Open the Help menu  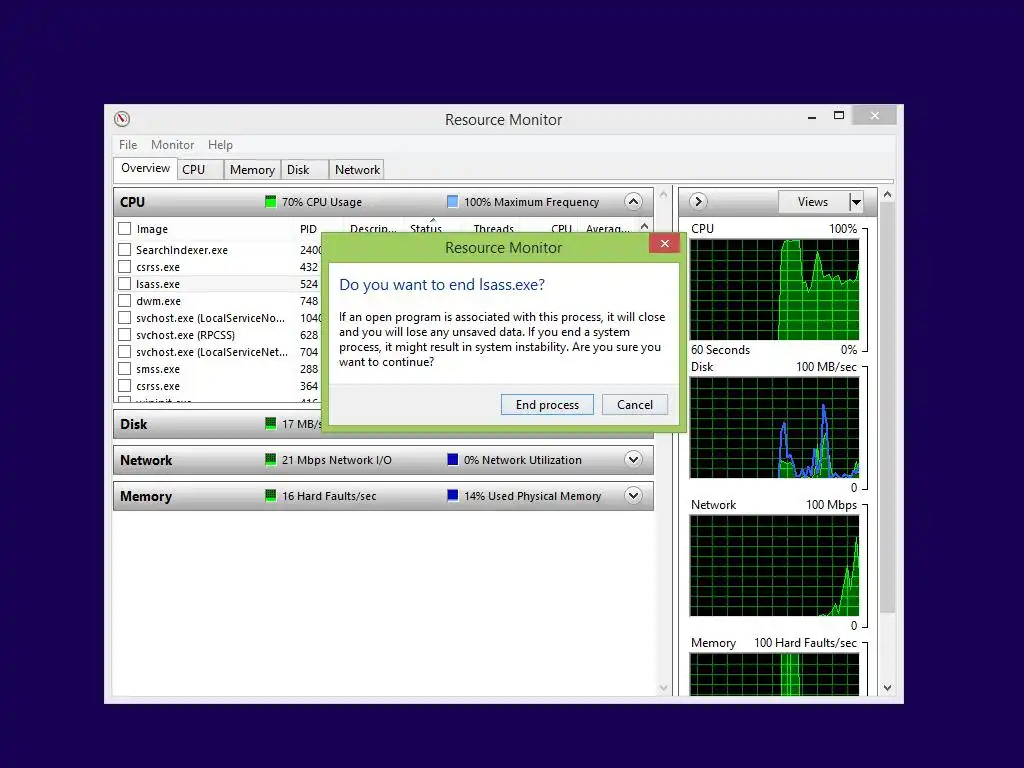pos(220,144)
